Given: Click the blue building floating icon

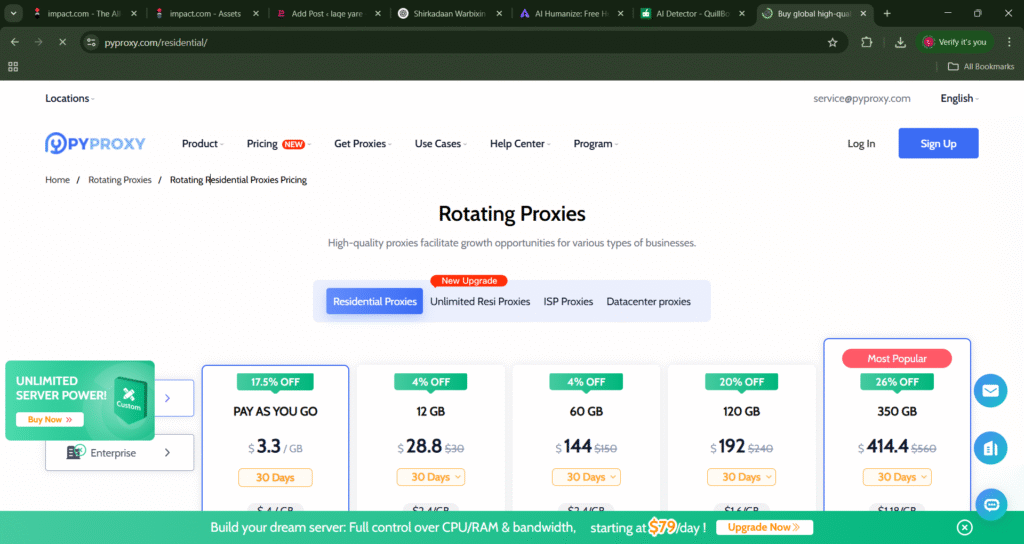Looking at the screenshot, I should [990, 448].
